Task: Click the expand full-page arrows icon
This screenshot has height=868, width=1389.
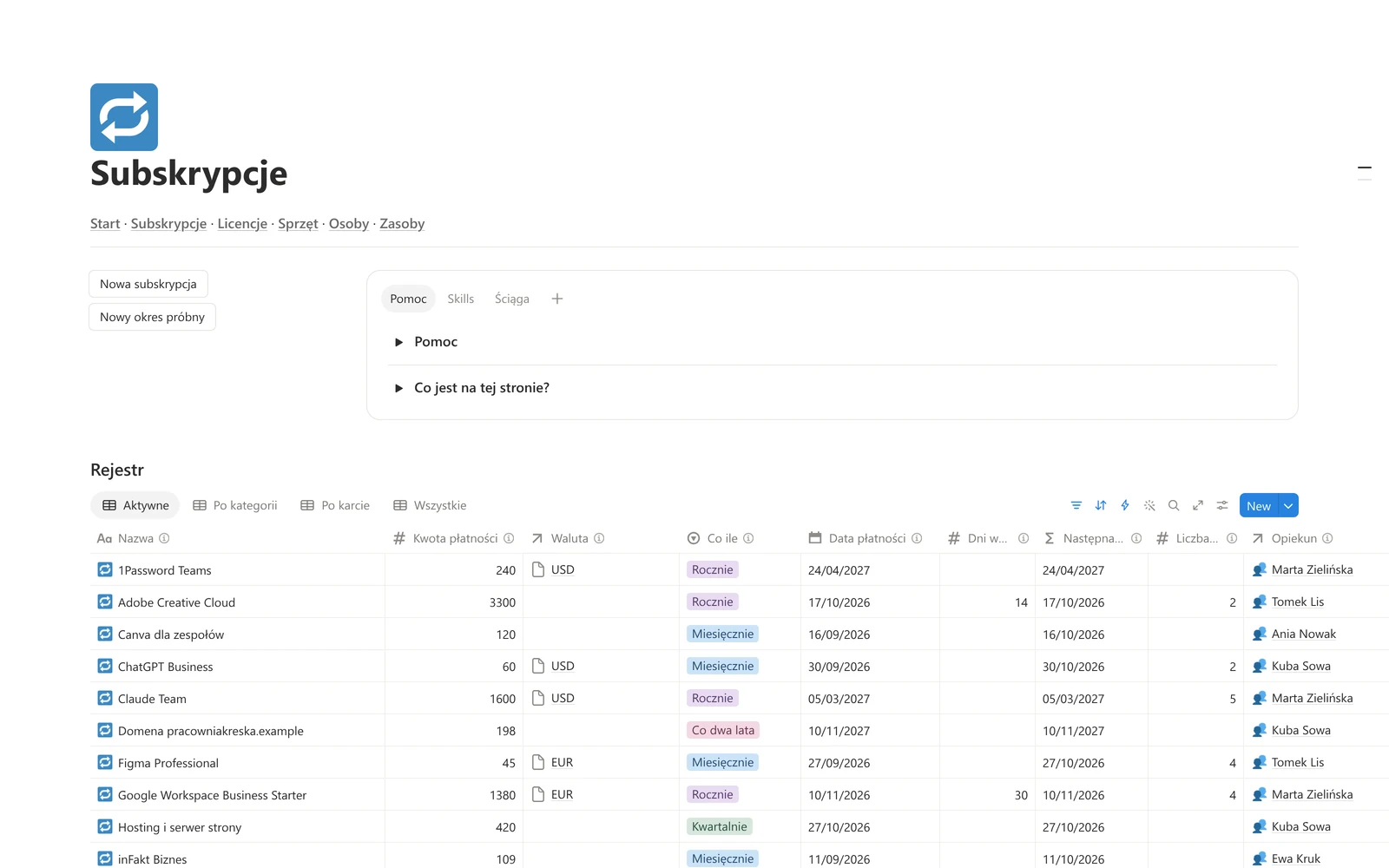Action: tap(1198, 505)
